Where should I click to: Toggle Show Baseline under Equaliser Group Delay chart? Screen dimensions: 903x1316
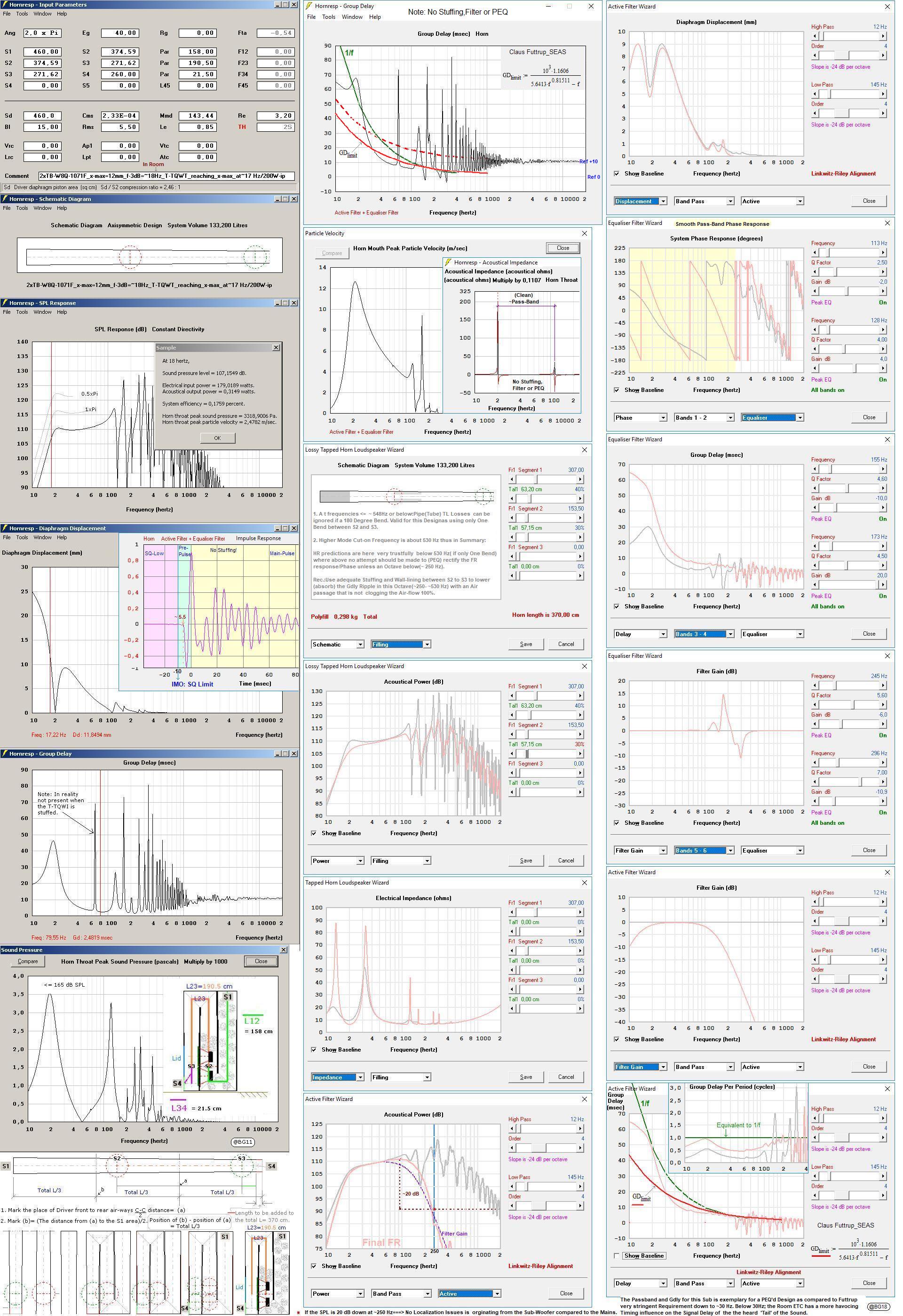(x=617, y=606)
